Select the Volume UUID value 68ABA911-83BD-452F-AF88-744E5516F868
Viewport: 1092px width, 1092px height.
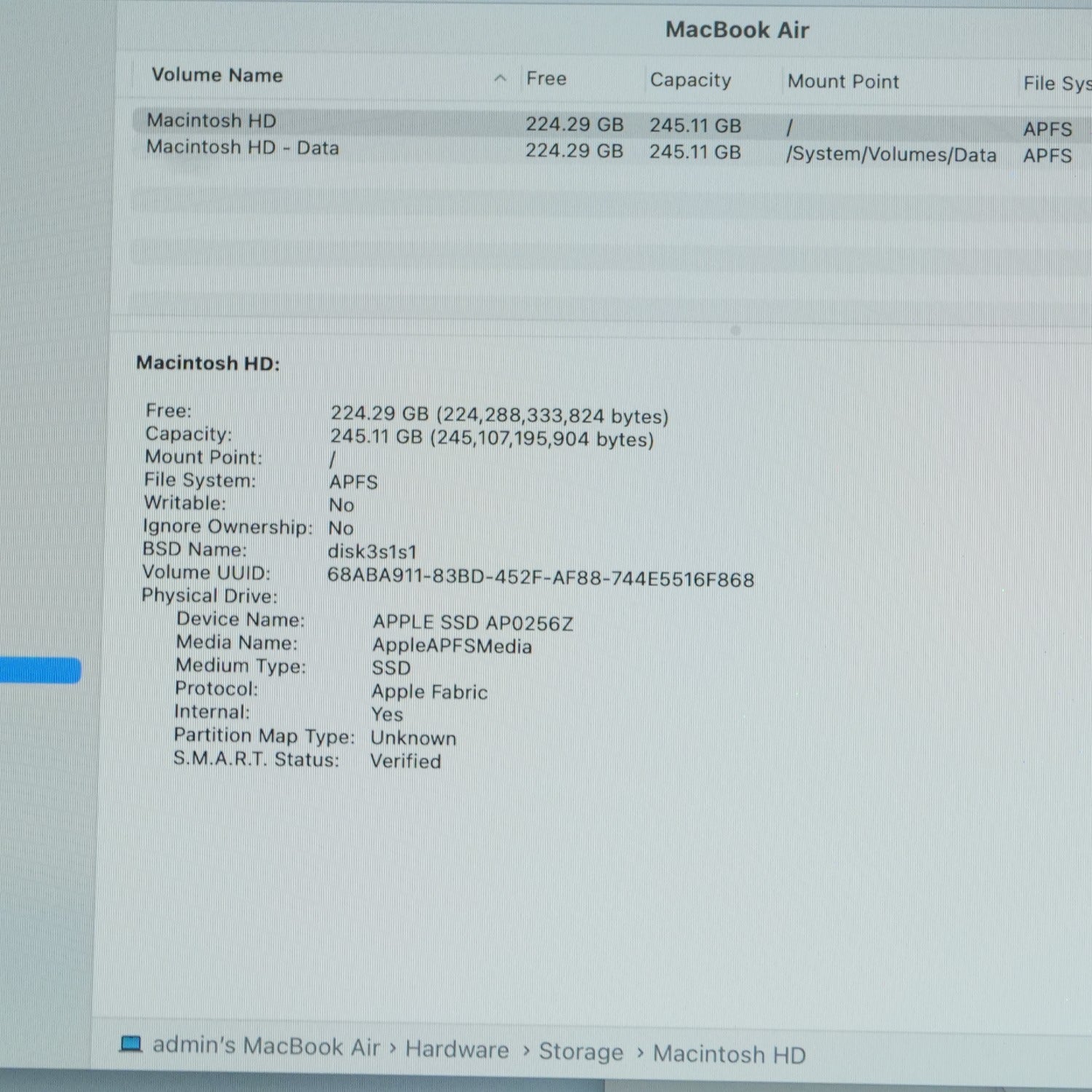pyautogui.click(x=540, y=577)
